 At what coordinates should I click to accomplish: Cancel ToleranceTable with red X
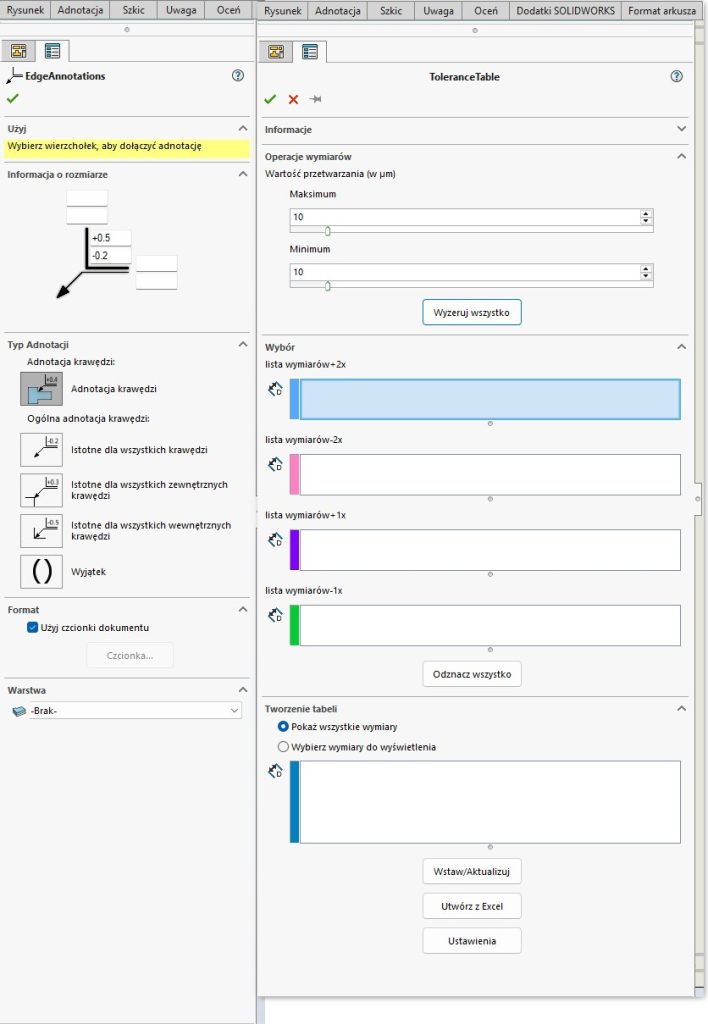click(x=293, y=99)
